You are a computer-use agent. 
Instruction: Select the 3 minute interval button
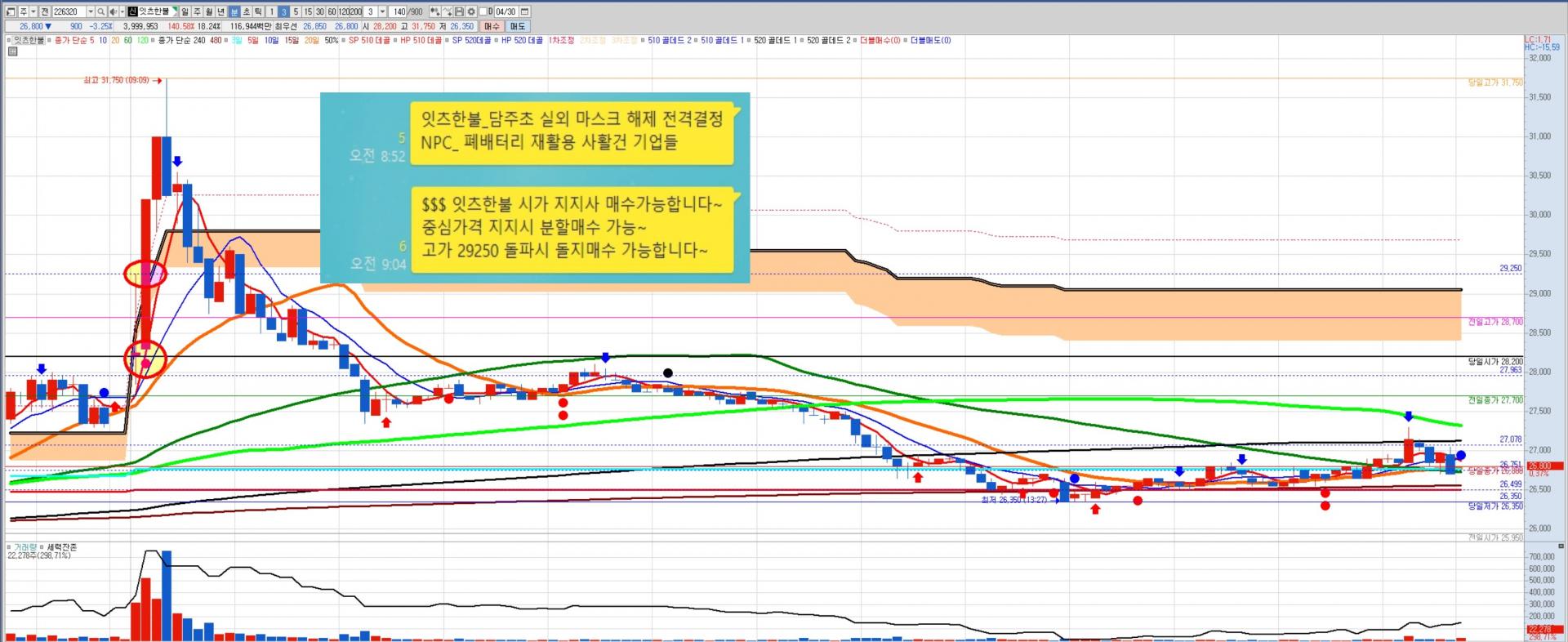coord(284,12)
